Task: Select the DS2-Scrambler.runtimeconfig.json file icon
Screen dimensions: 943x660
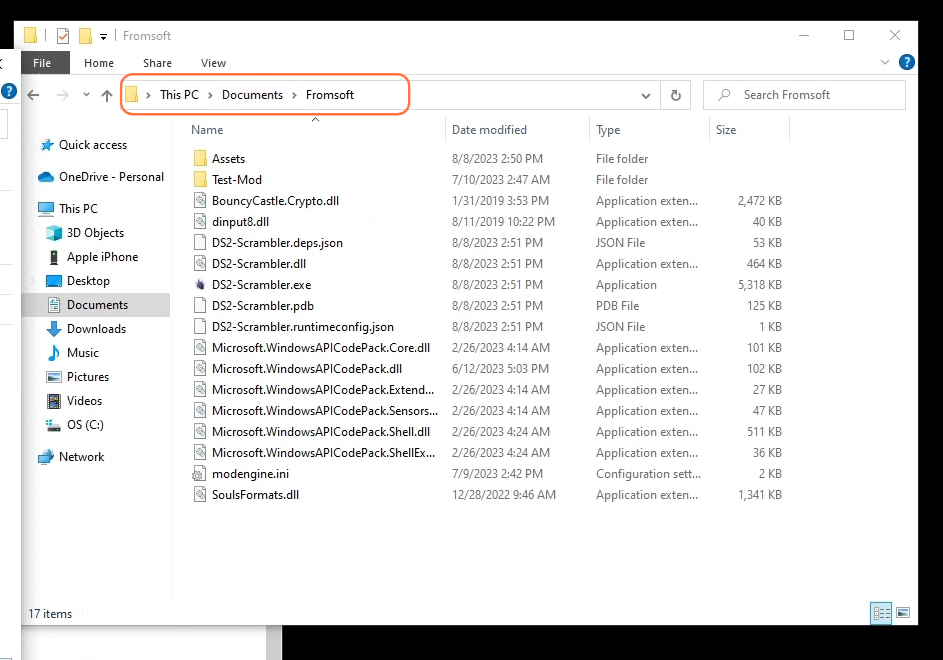Action: pos(200,327)
